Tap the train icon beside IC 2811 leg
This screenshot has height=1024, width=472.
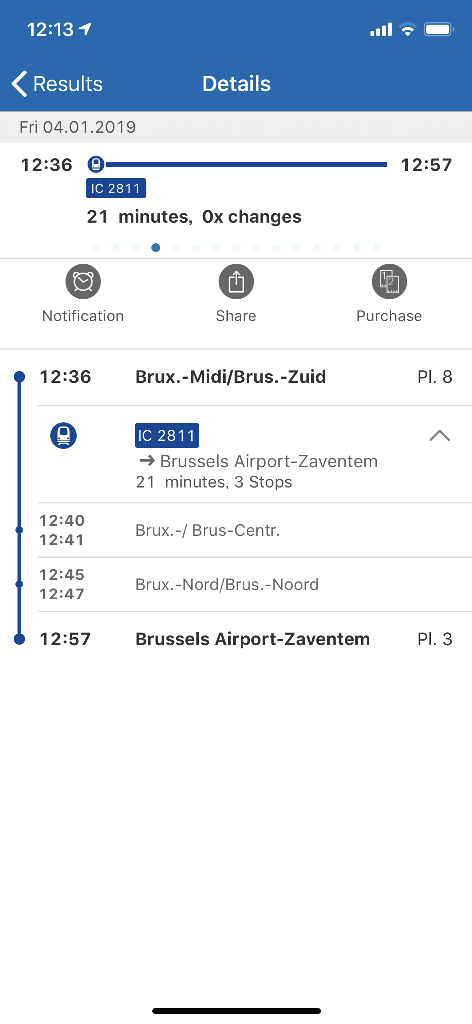(63, 435)
